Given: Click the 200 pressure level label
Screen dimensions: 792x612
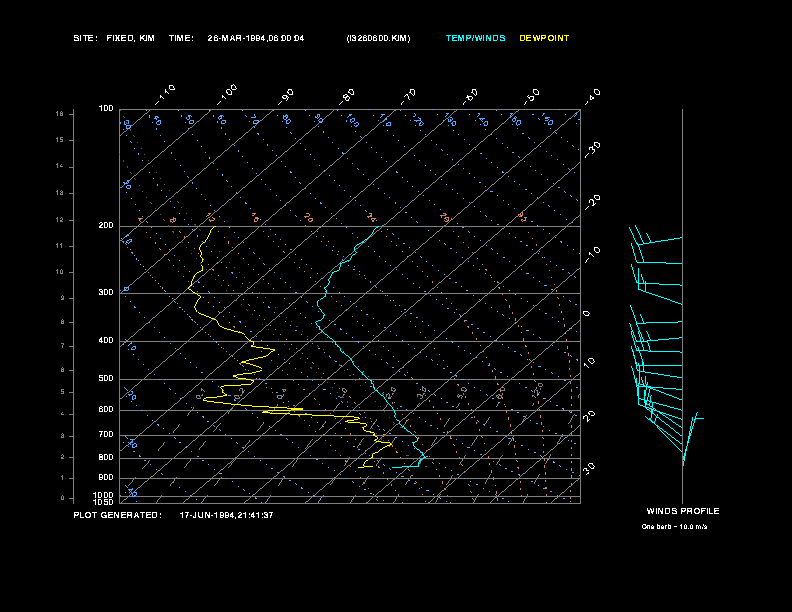Looking at the screenshot, I should pyautogui.click(x=106, y=226).
